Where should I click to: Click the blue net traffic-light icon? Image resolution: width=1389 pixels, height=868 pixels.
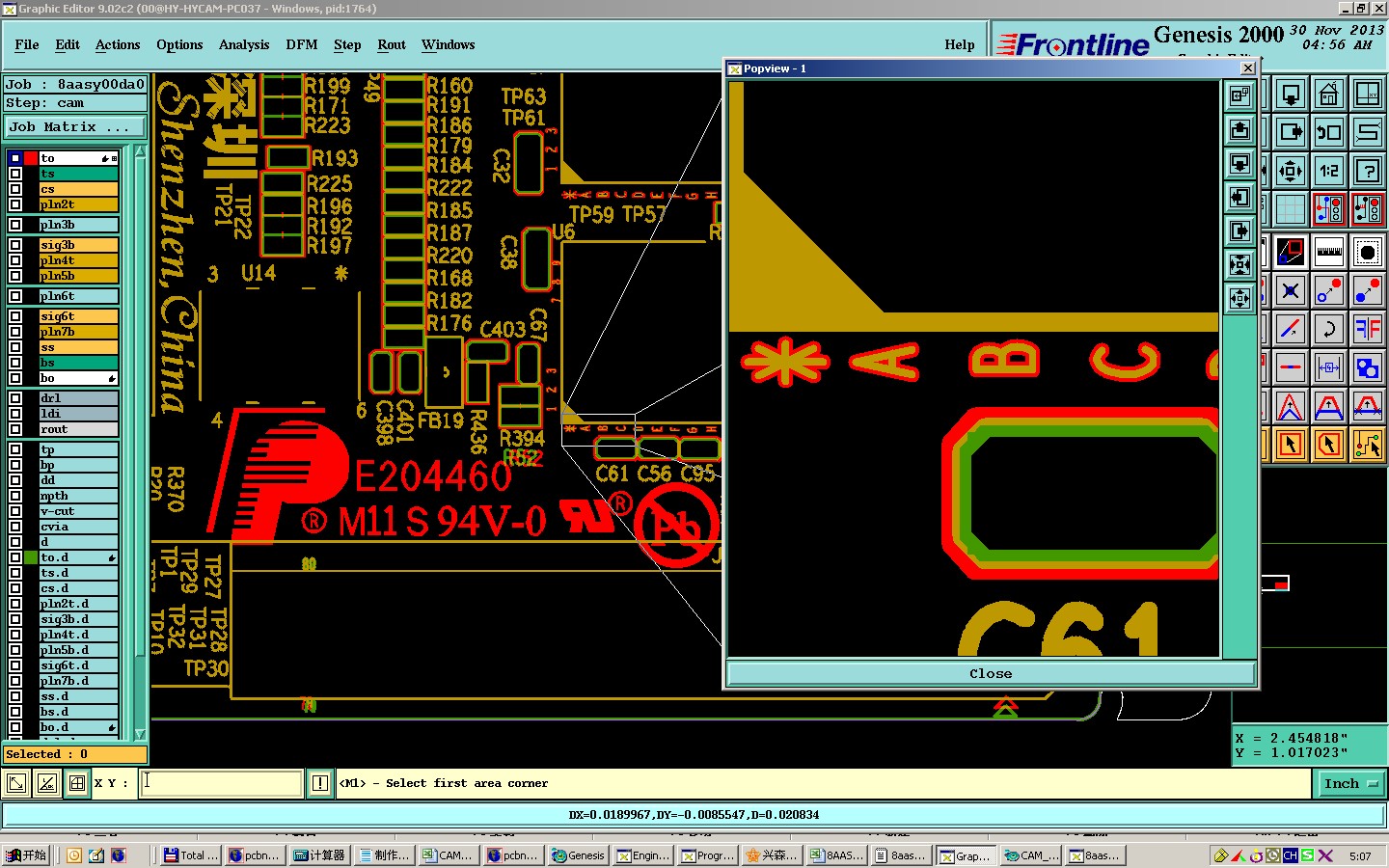pos(1329,208)
